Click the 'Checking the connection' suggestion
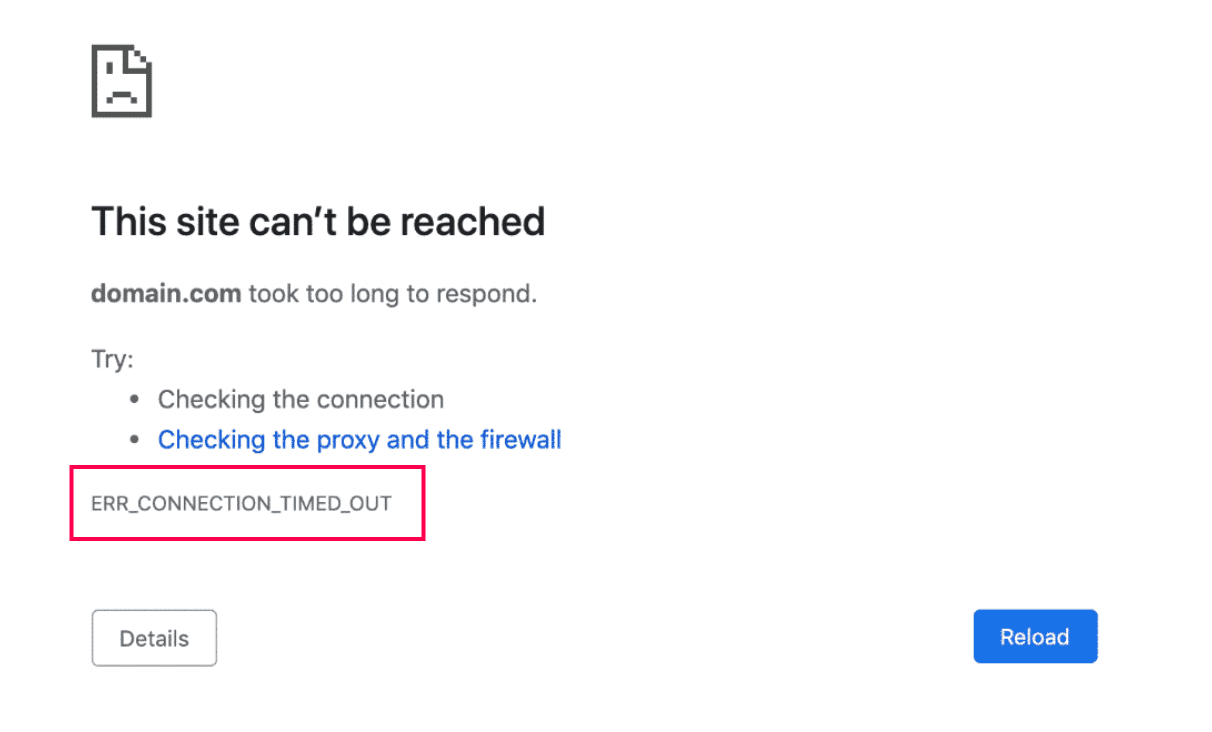The height and width of the screenshot is (732, 1212). 300,400
